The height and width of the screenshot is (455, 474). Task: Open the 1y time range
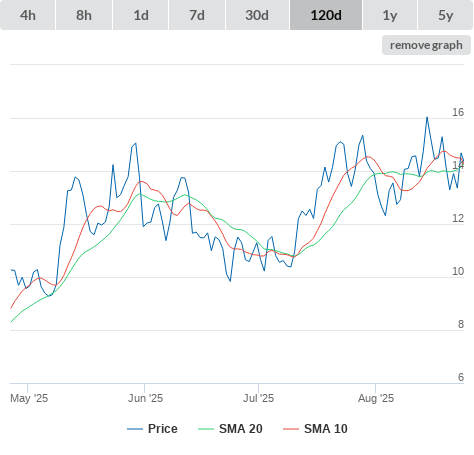(x=390, y=15)
